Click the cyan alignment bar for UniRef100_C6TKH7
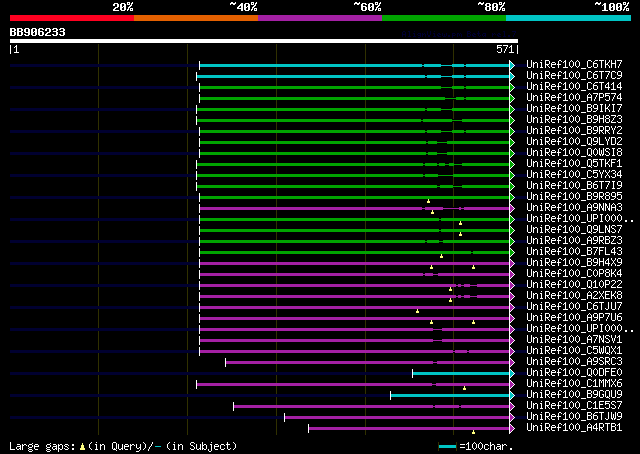Screen dimensions: 640x454 (x=354, y=65)
